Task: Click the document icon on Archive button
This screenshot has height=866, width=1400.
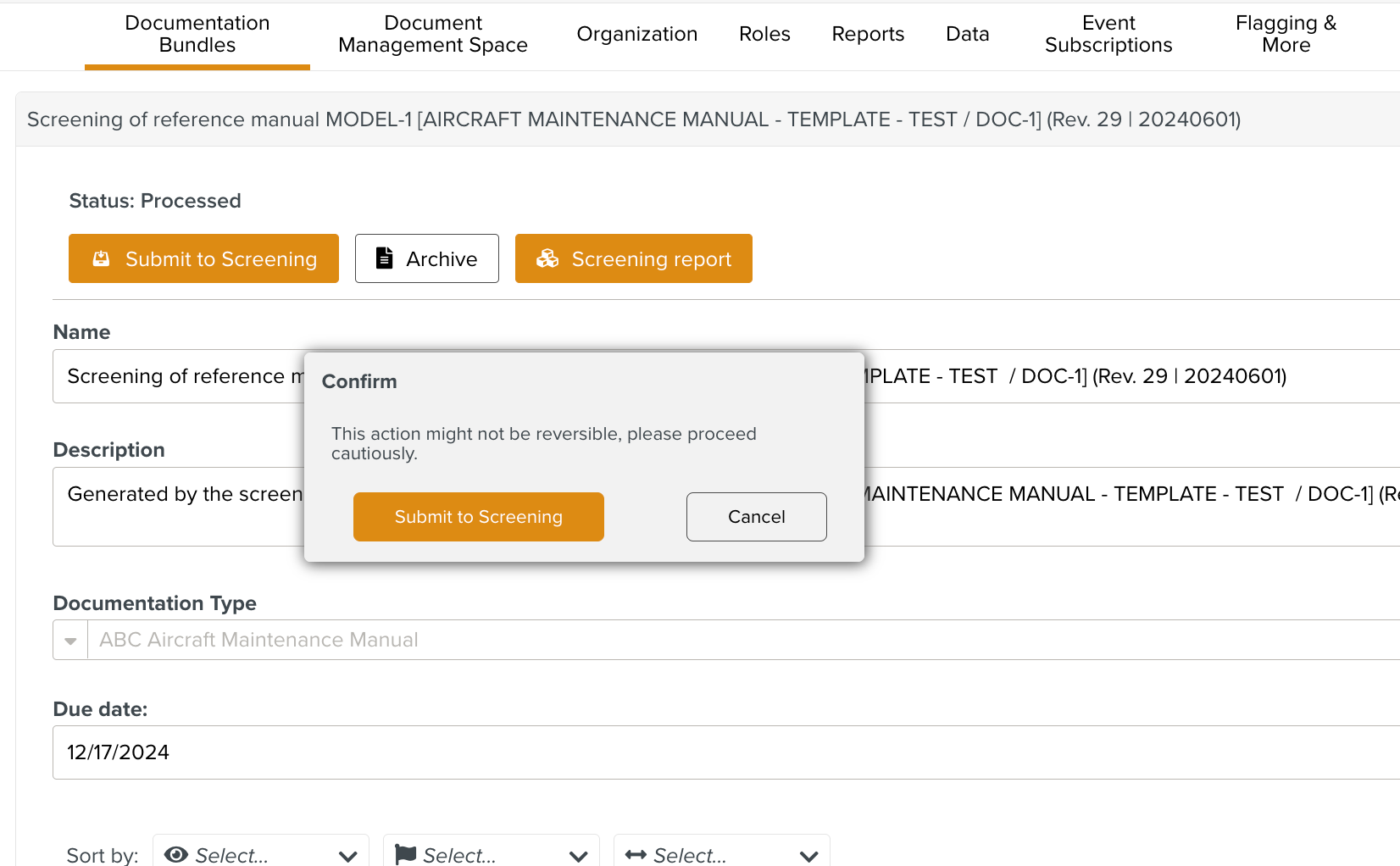Action: pyautogui.click(x=384, y=258)
